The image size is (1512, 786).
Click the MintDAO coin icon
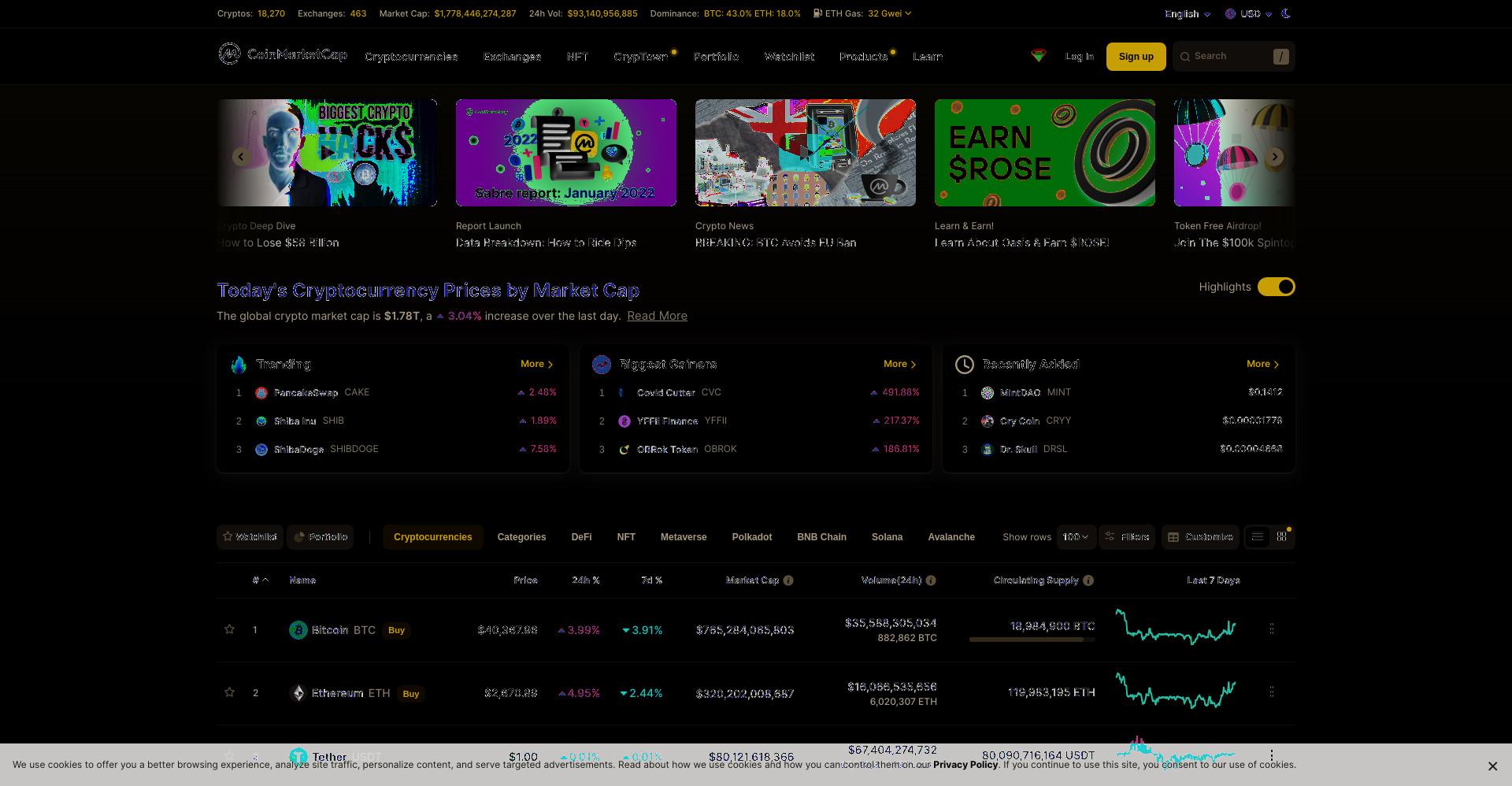pos(988,393)
